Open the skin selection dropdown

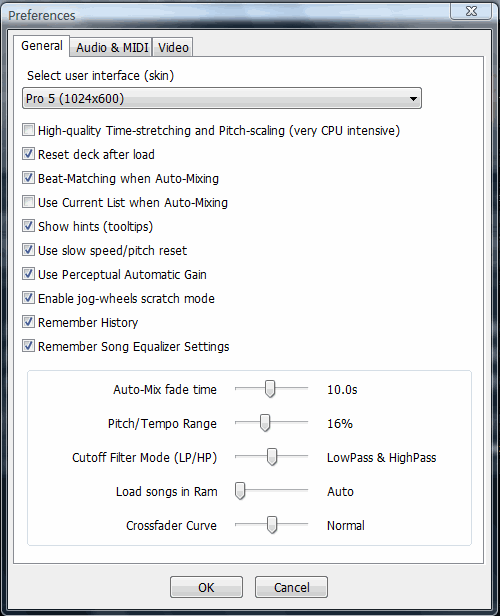tap(222, 98)
